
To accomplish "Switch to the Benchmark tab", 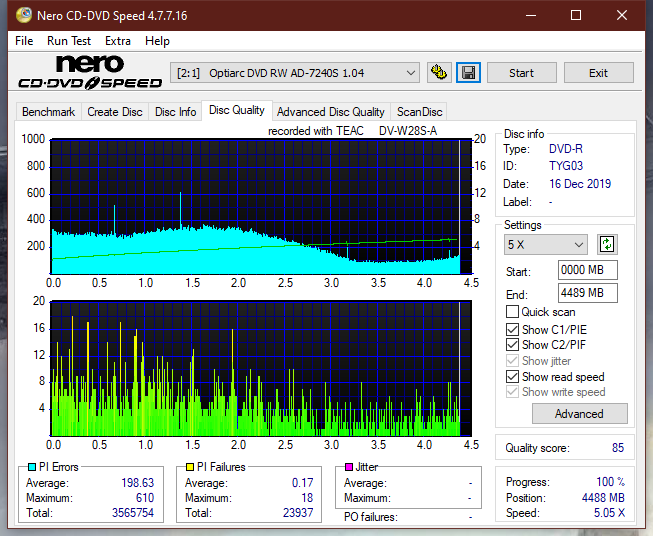I will 49,112.
